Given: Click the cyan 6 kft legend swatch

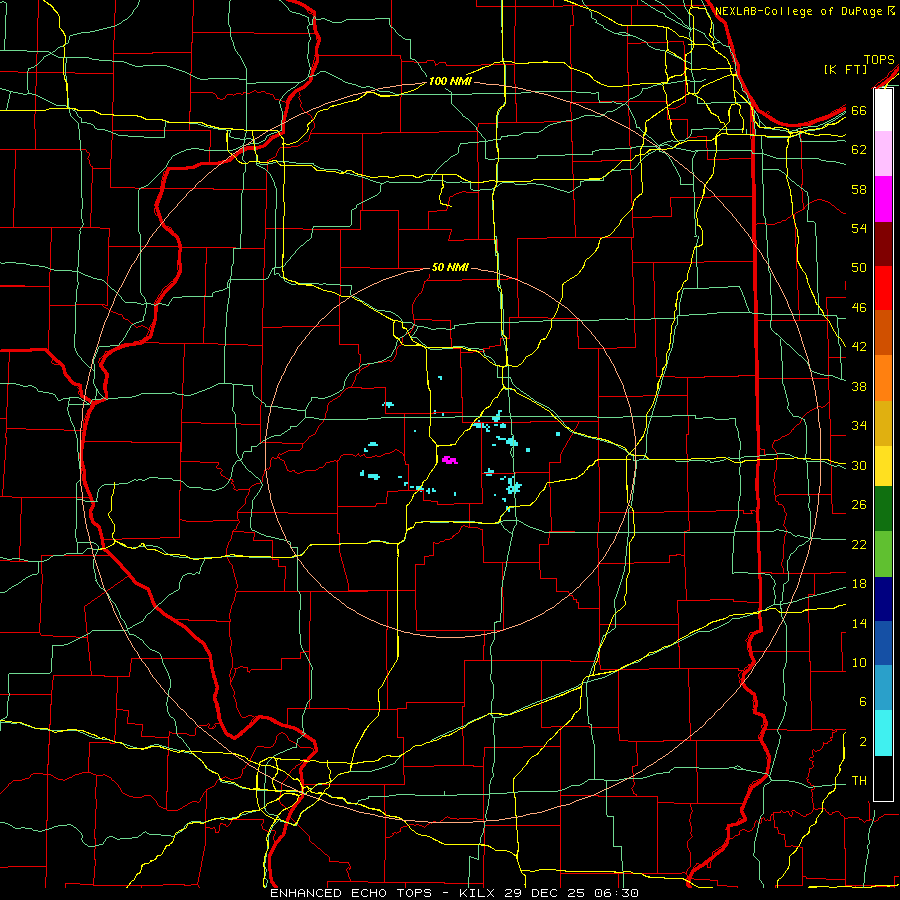Looking at the screenshot, I should click(x=883, y=733).
